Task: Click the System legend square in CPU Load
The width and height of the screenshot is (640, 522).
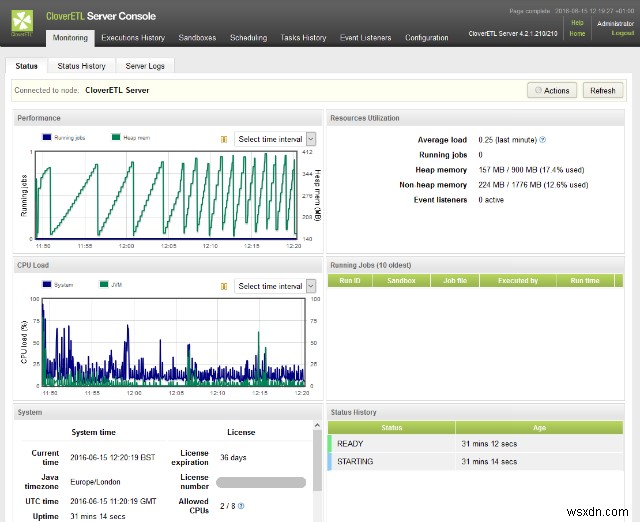Action: pos(46,284)
